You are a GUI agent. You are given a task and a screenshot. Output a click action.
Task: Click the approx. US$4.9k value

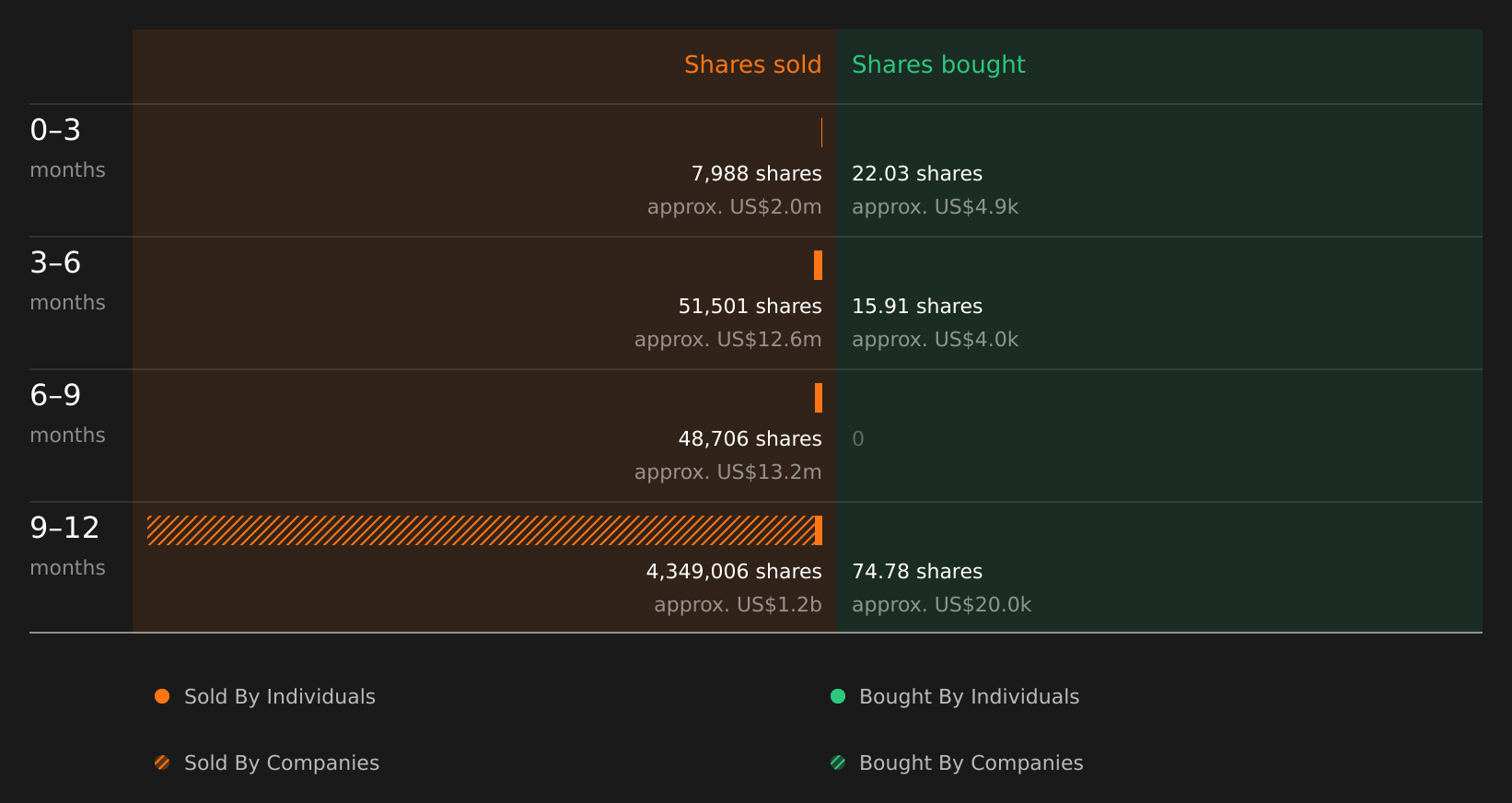click(935, 207)
